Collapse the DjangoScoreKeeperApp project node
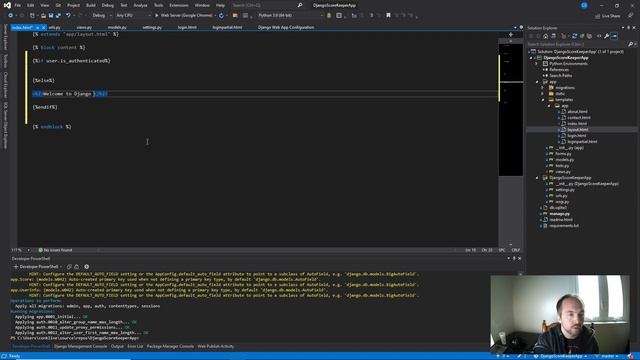 (531, 58)
